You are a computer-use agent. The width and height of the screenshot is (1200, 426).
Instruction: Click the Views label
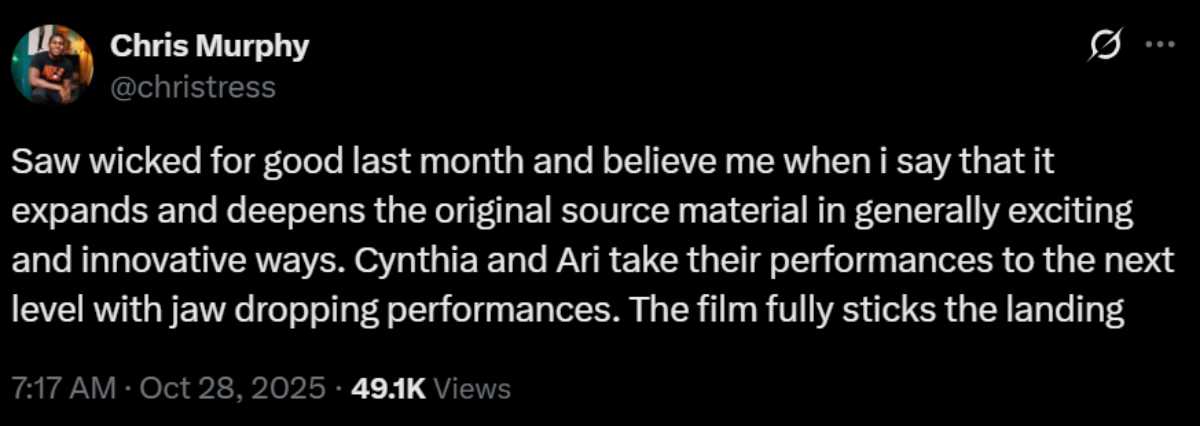[474, 388]
